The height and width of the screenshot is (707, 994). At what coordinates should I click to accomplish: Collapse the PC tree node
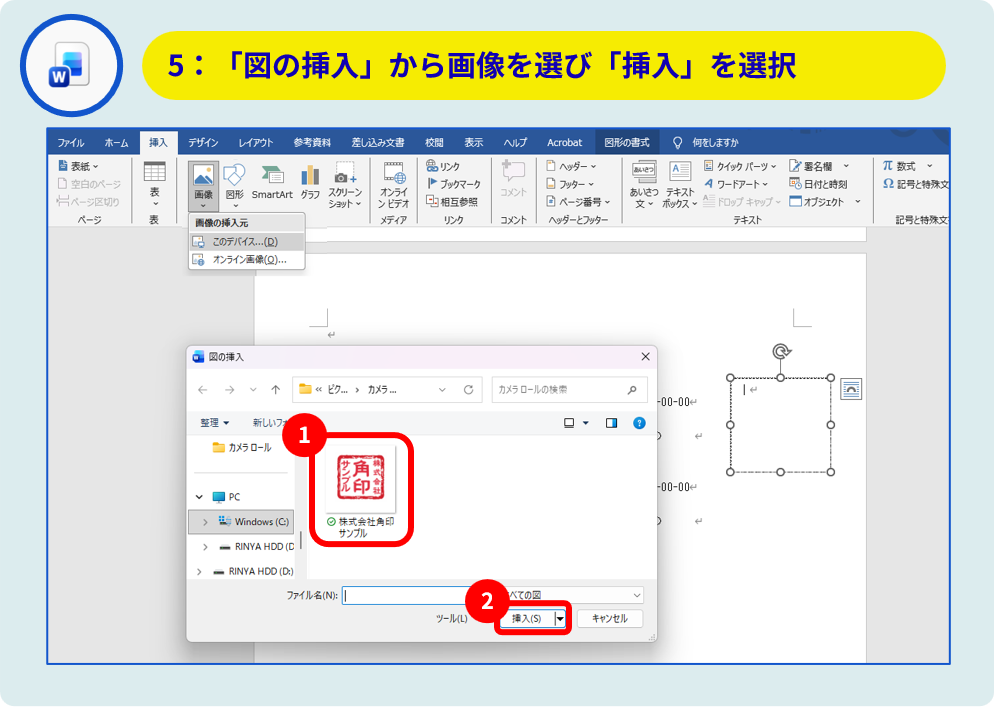click(200, 497)
